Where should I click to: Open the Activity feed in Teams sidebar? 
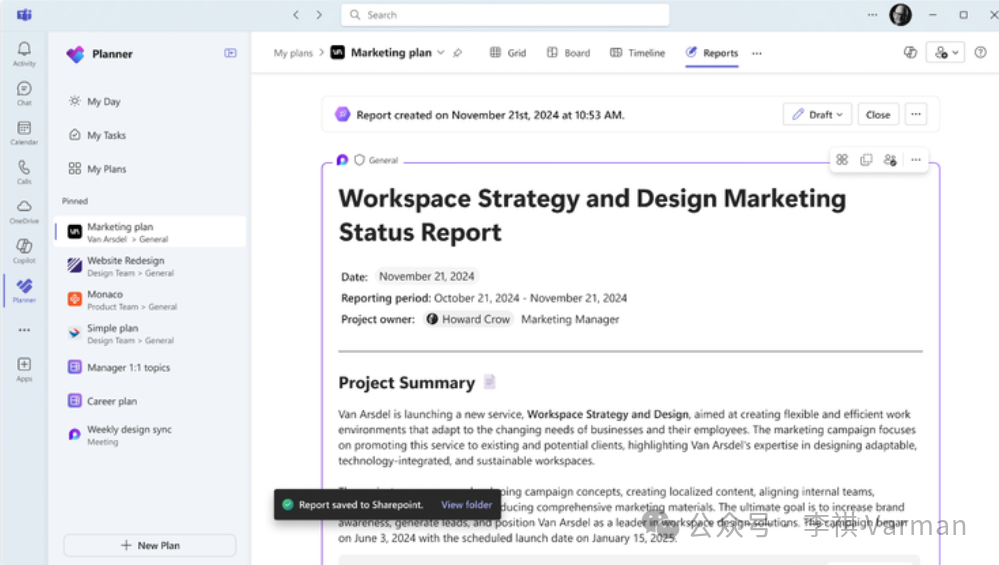coord(24,54)
